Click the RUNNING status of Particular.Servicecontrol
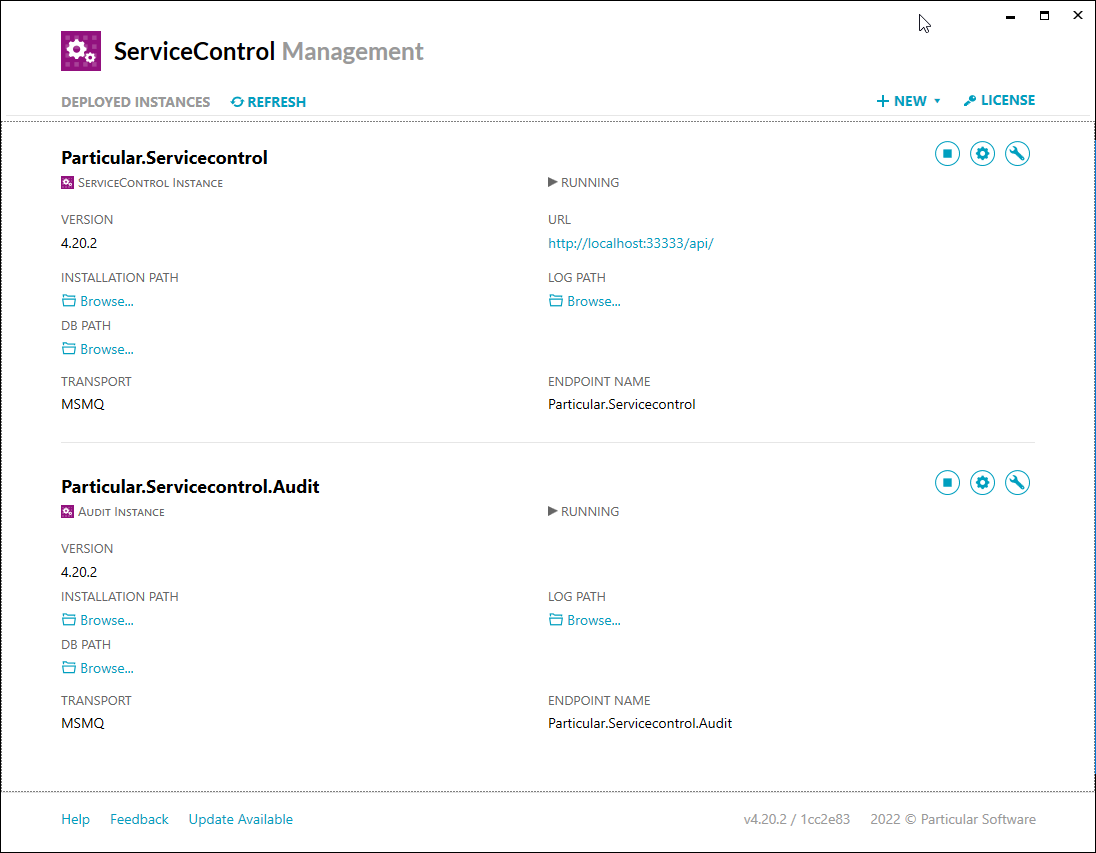Image resolution: width=1096 pixels, height=853 pixels. click(x=583, y=182)
